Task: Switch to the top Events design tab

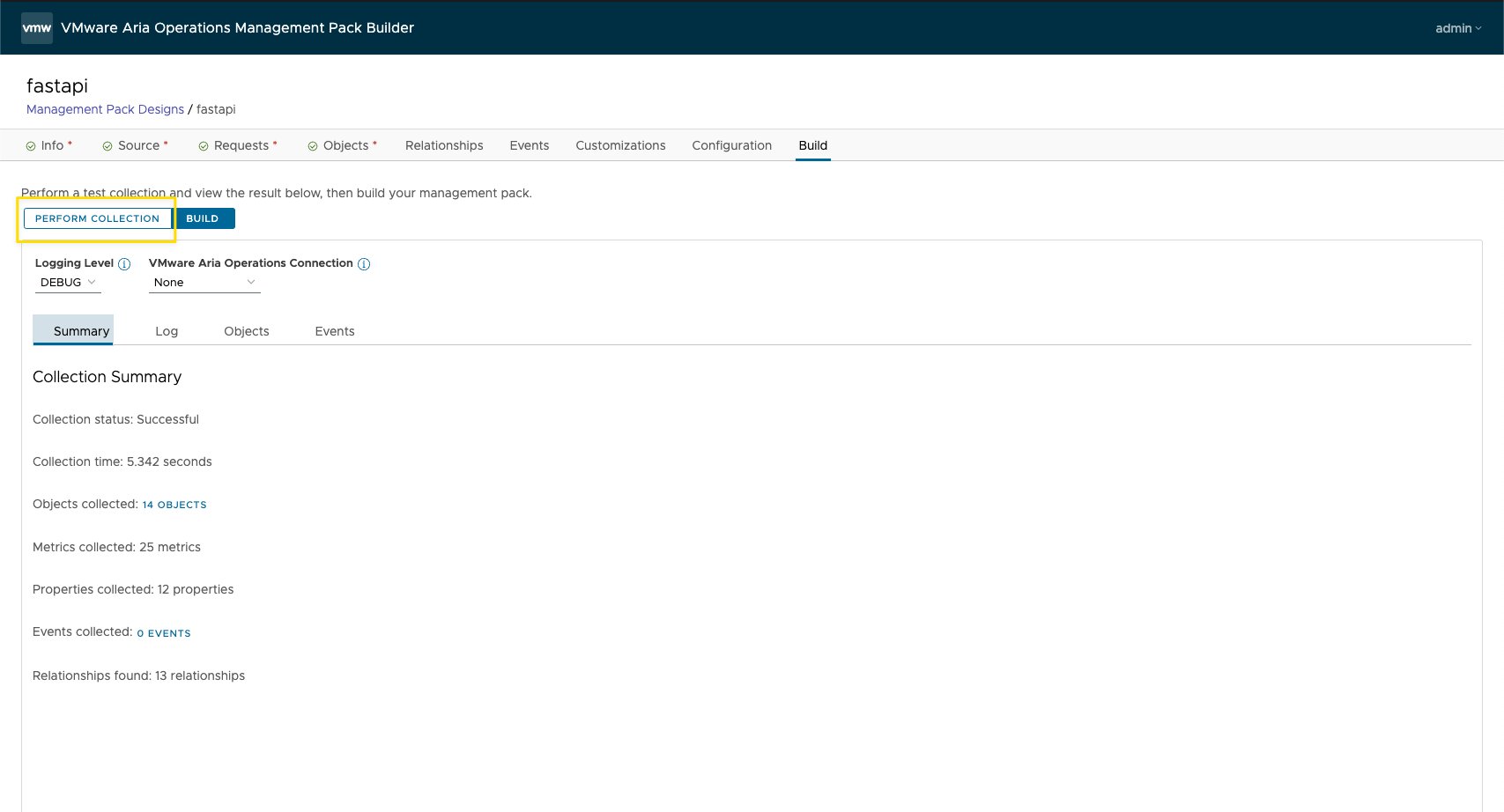Action: [x=529, y=145]
